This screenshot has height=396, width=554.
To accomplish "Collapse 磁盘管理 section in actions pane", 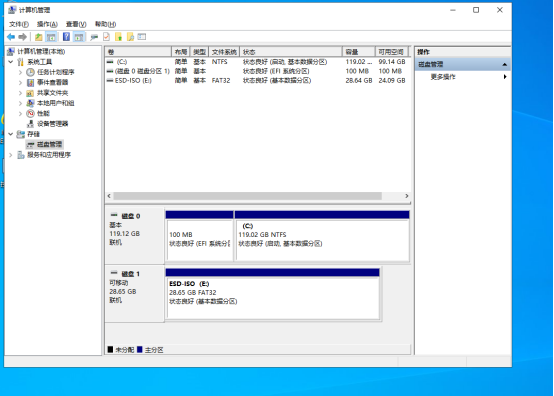I will coord(505,64).
